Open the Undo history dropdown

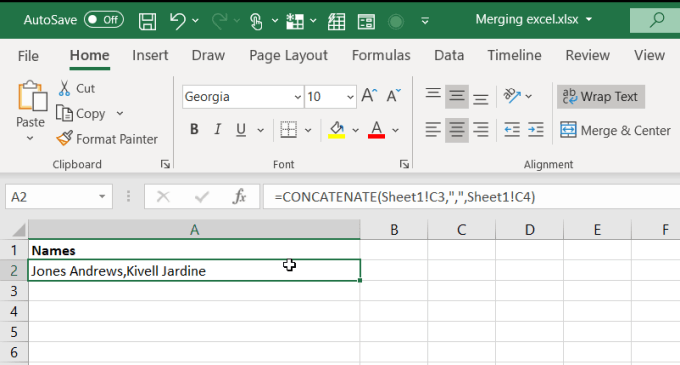(x=196, y=20)
